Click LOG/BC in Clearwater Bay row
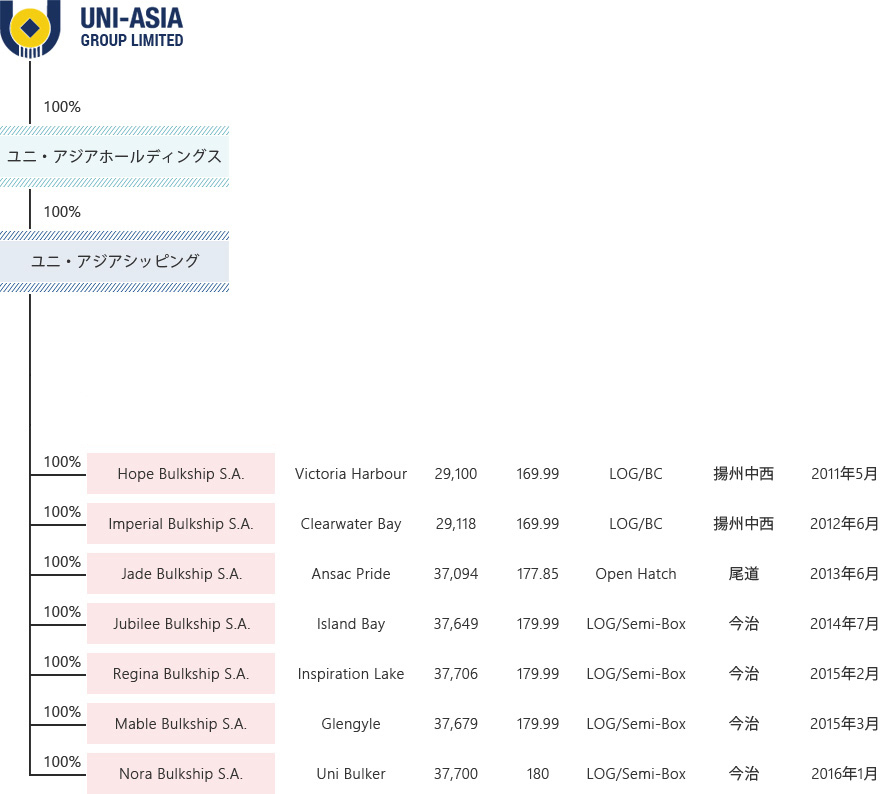Screen dimensions: 880x794 pos(636,524)
